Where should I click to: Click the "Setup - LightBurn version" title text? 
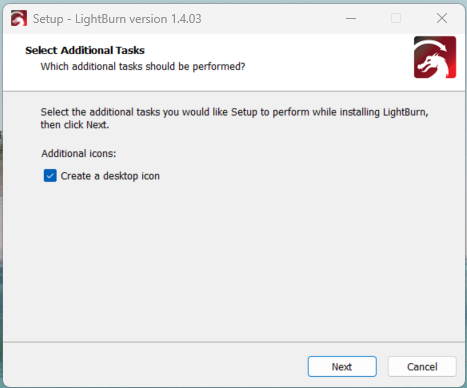(x=101, y=19)
